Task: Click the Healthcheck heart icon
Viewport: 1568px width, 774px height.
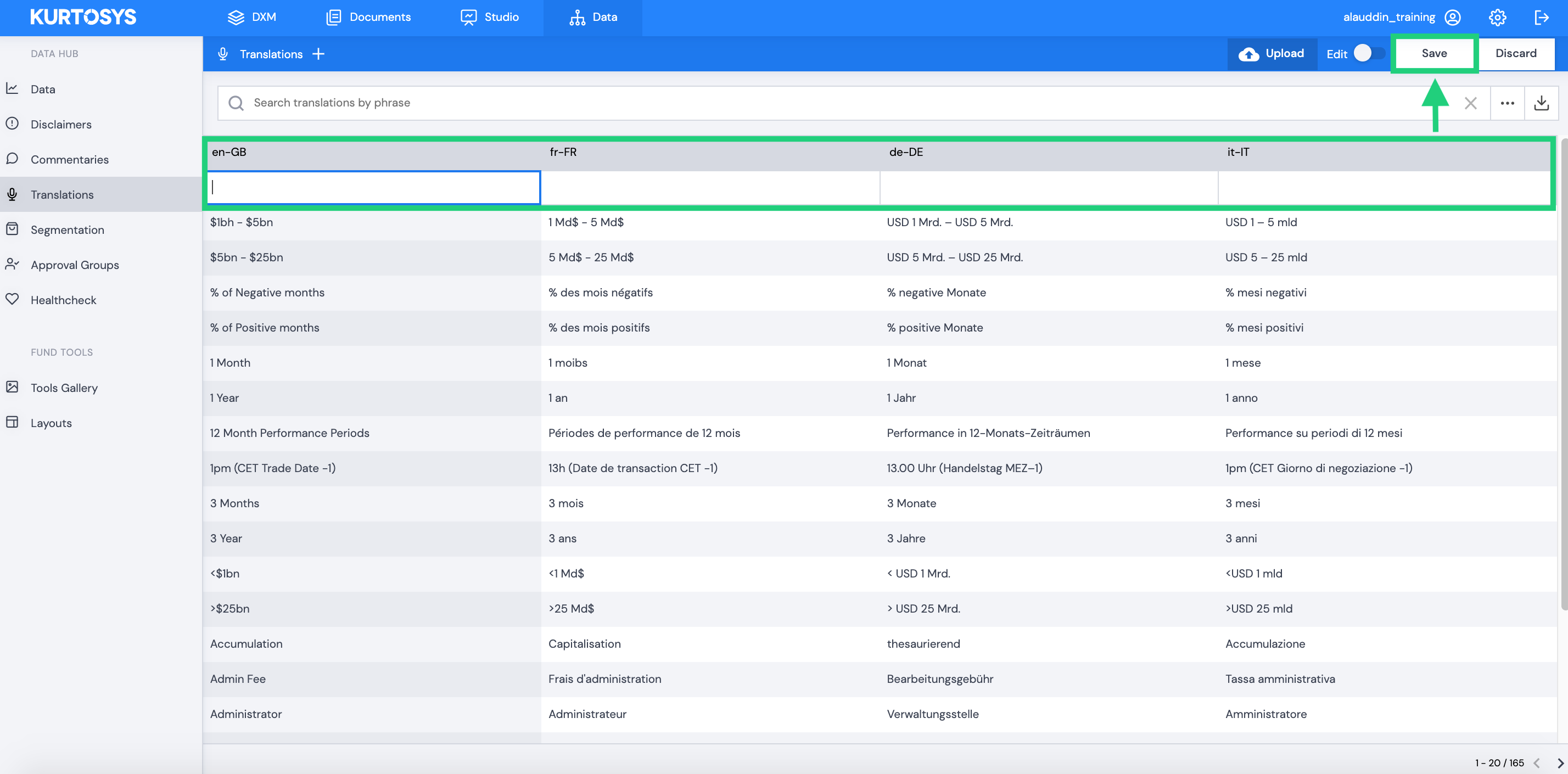Action: tap(12, 299)
